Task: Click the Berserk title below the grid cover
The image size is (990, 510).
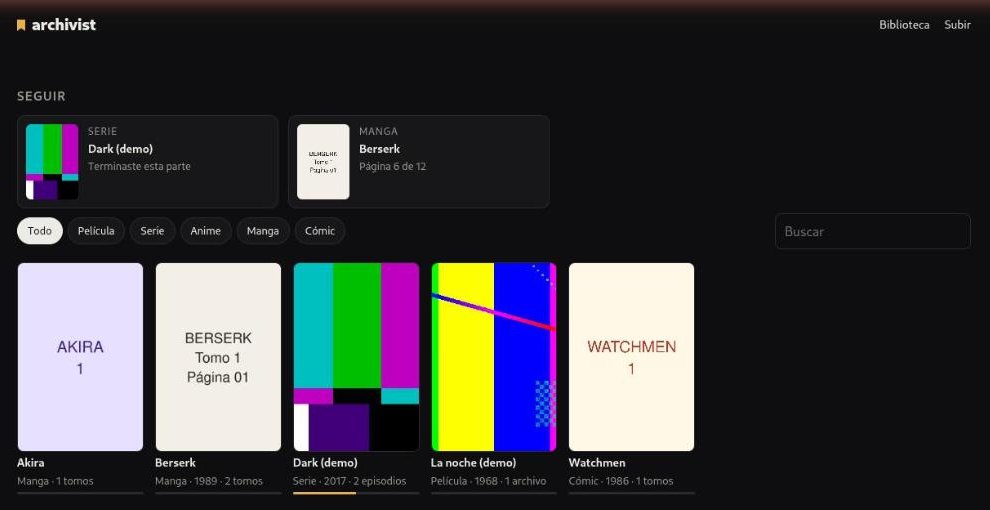Action: pyautogui.click(x=176, y=463)
